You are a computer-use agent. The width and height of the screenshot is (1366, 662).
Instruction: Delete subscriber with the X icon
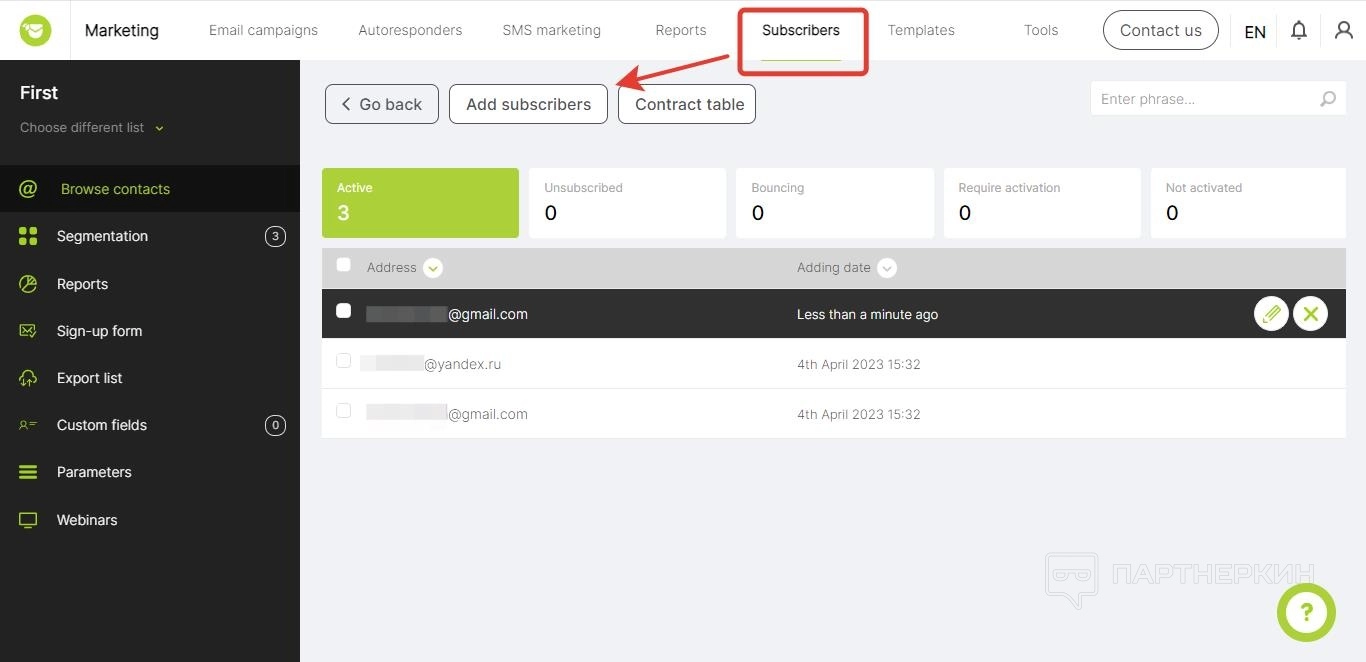(1310, 314)
